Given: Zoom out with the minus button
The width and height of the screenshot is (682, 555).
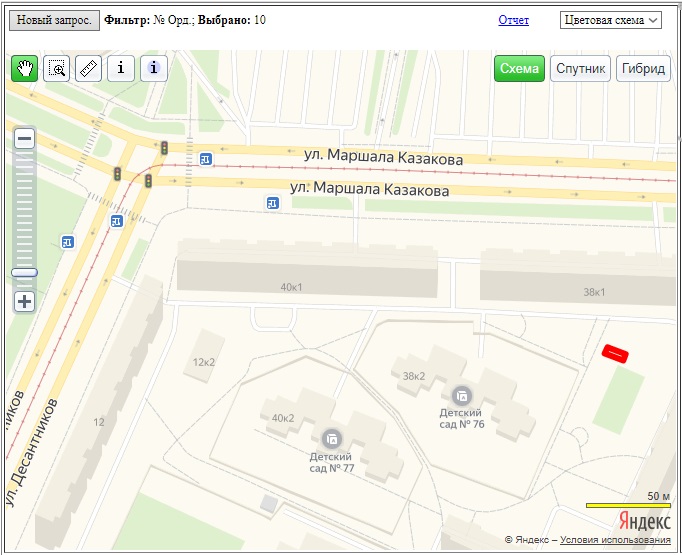Looking at the screenshot, I should coord(24,139).
